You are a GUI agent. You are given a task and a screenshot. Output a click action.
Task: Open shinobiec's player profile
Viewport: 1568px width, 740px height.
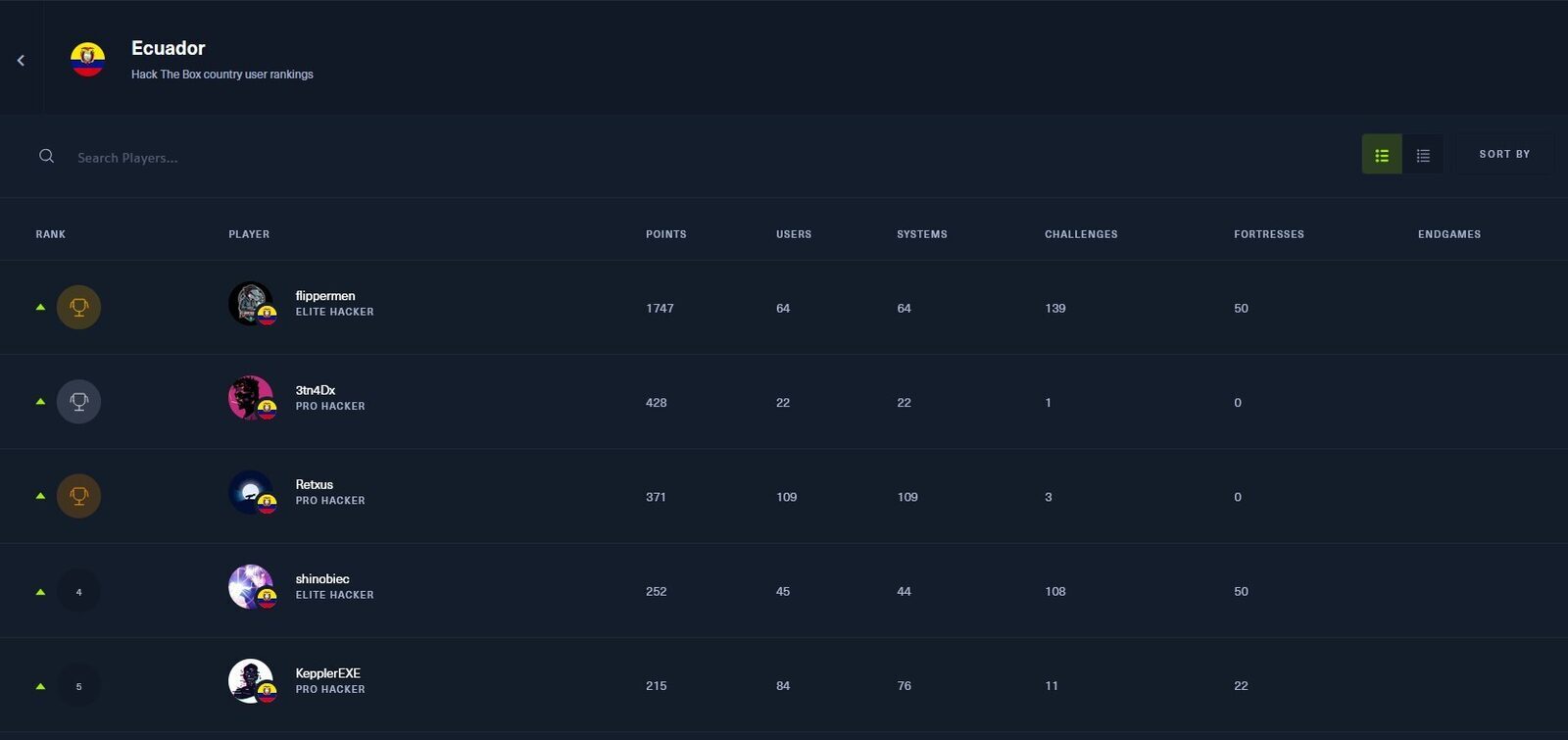322,579
